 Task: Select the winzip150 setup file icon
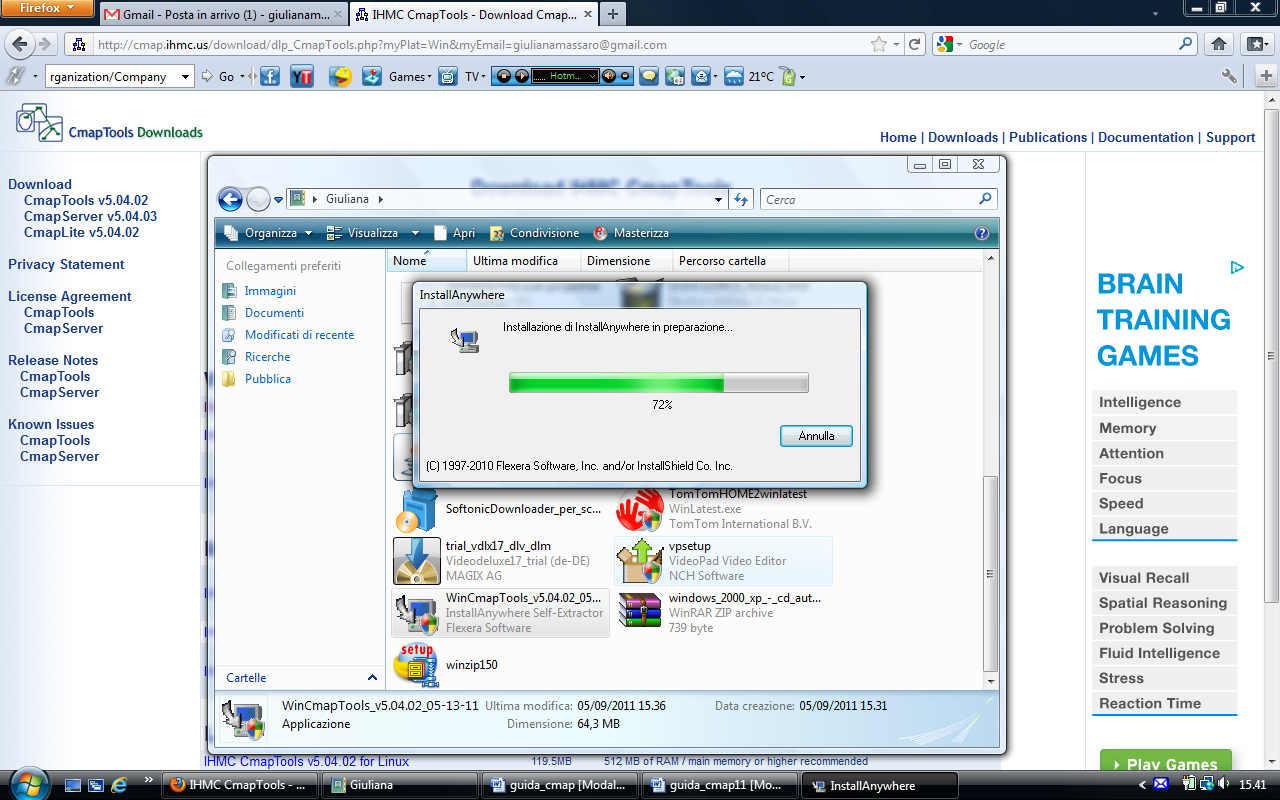coord(416,665)
